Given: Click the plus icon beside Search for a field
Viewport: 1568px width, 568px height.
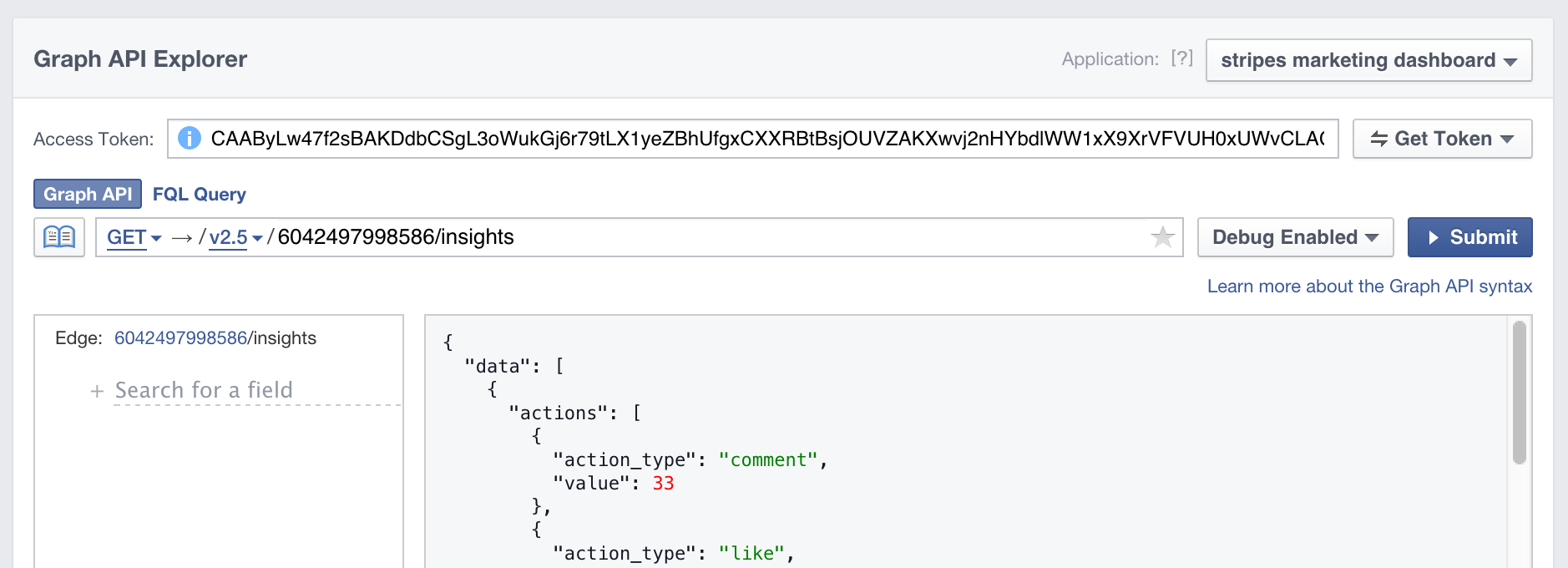Looking at the screenshot, I should point(97,391).
